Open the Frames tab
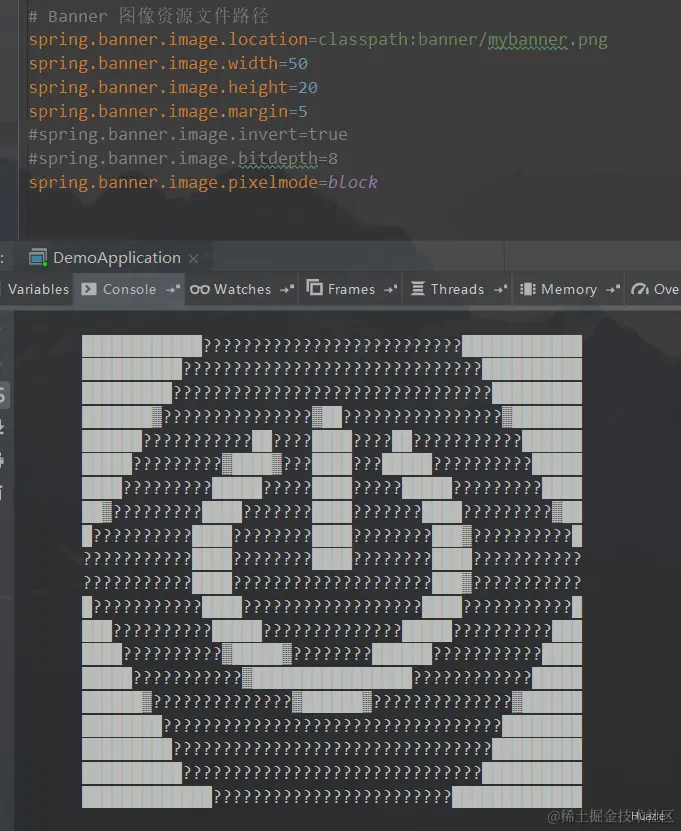Screen dimensions: 681x831 (x=351, y=289)
